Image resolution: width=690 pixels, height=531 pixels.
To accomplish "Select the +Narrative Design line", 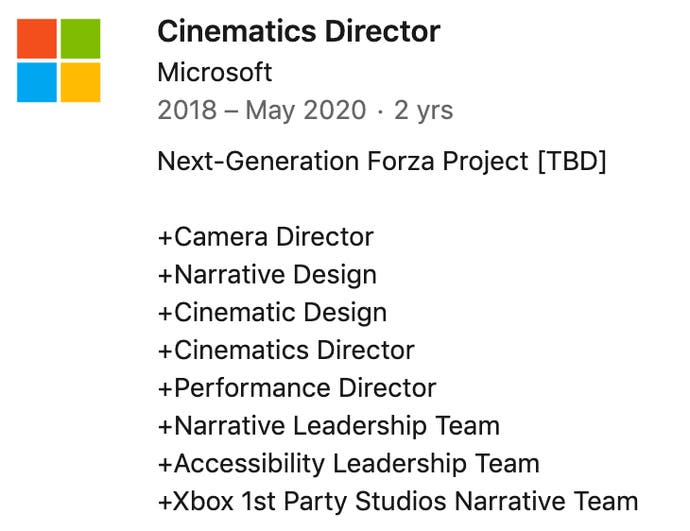I will (x=267, y=275).
